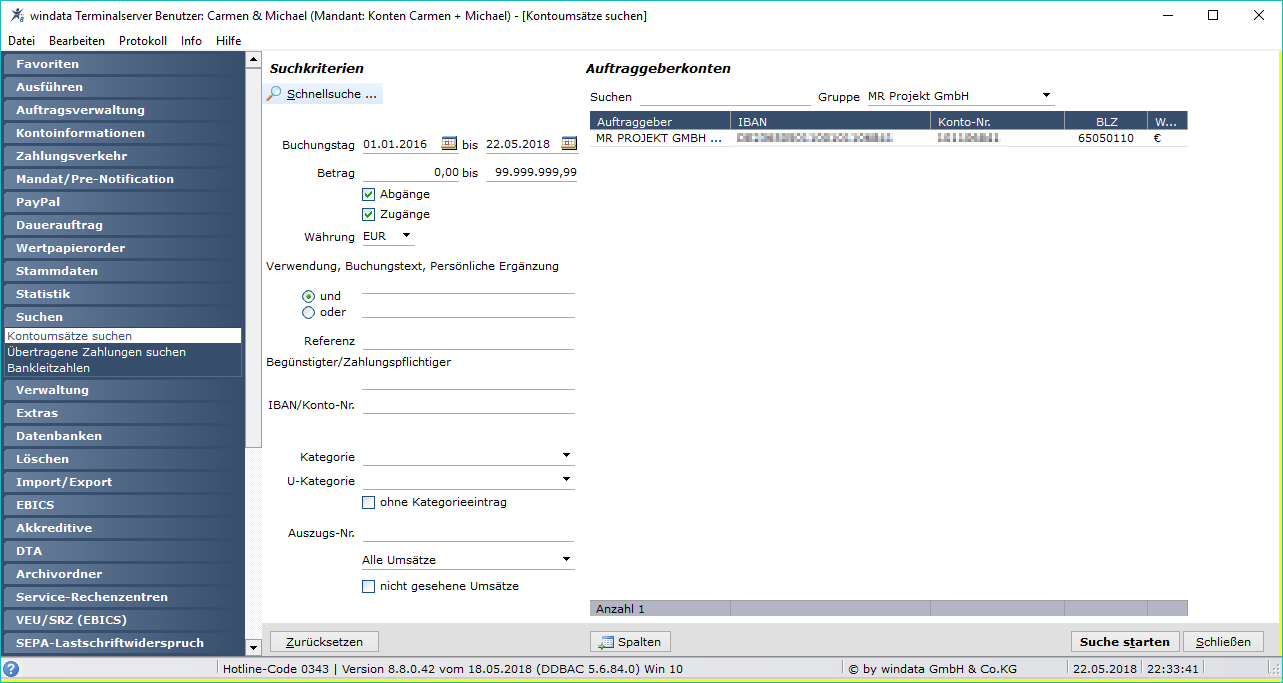The height and width of the screenshot is (683, 1283).
Task: Click the Spalten columns icon
Action: click(x=605, y=642)
